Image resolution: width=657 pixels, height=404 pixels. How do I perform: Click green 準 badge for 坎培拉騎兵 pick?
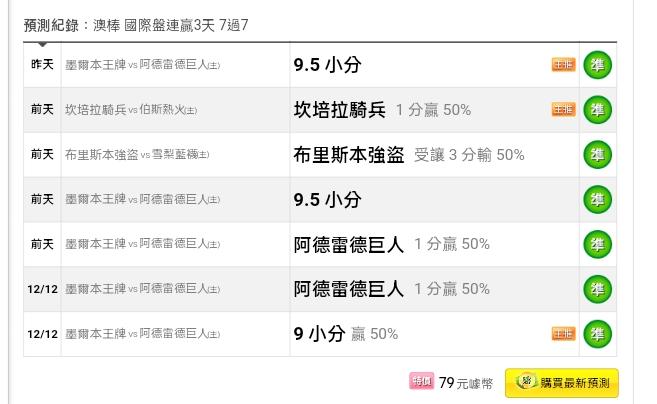coord(598,110)
